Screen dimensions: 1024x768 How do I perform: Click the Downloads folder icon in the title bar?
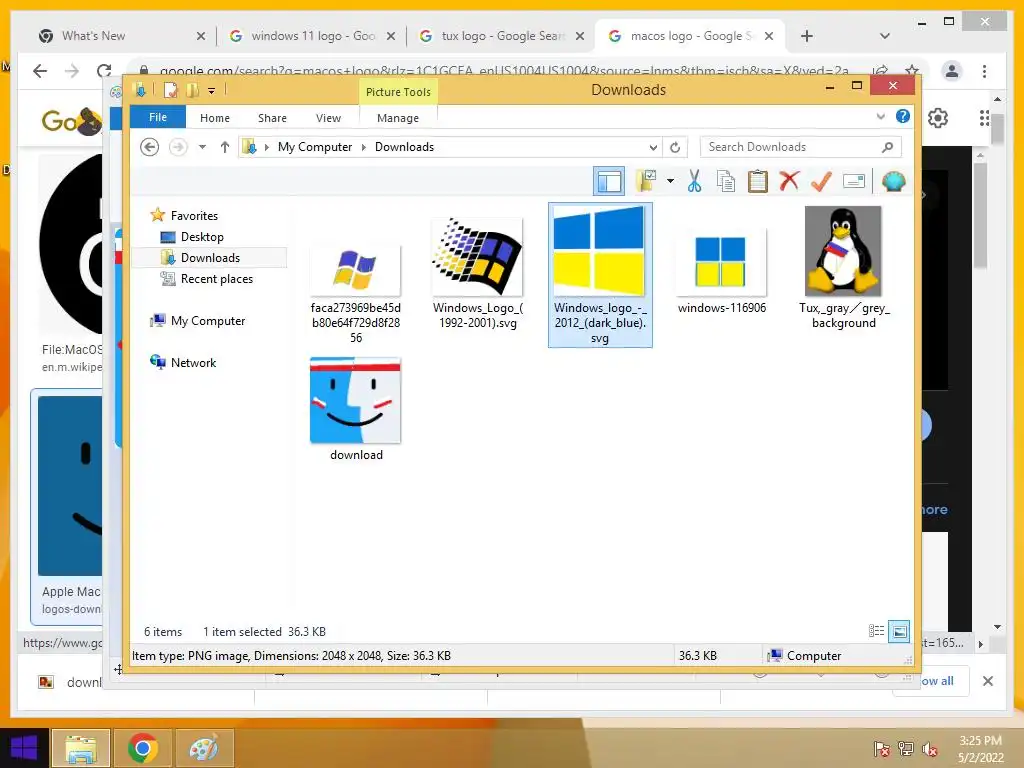tap(140, 89)
